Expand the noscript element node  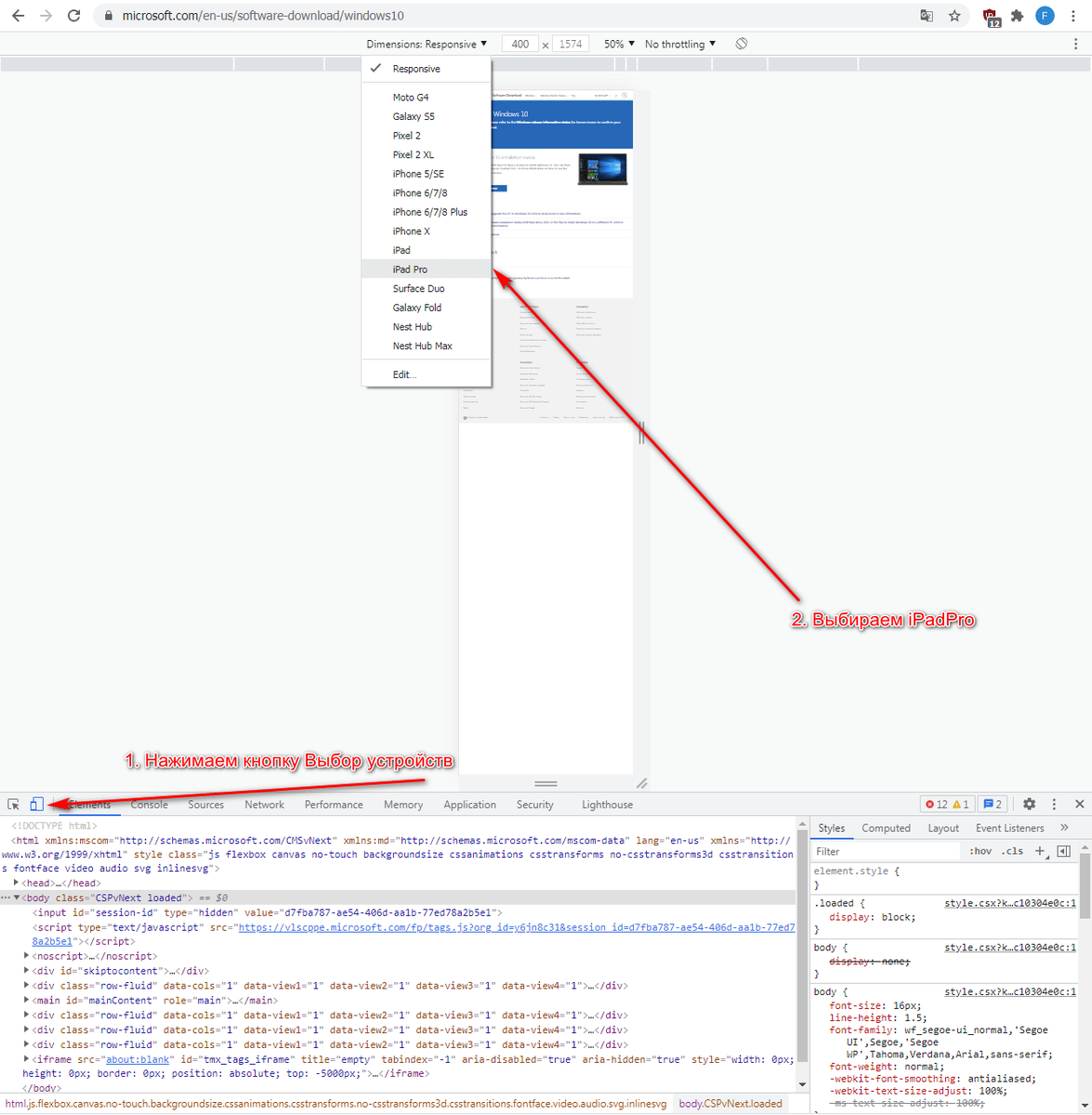coord(26,956)
